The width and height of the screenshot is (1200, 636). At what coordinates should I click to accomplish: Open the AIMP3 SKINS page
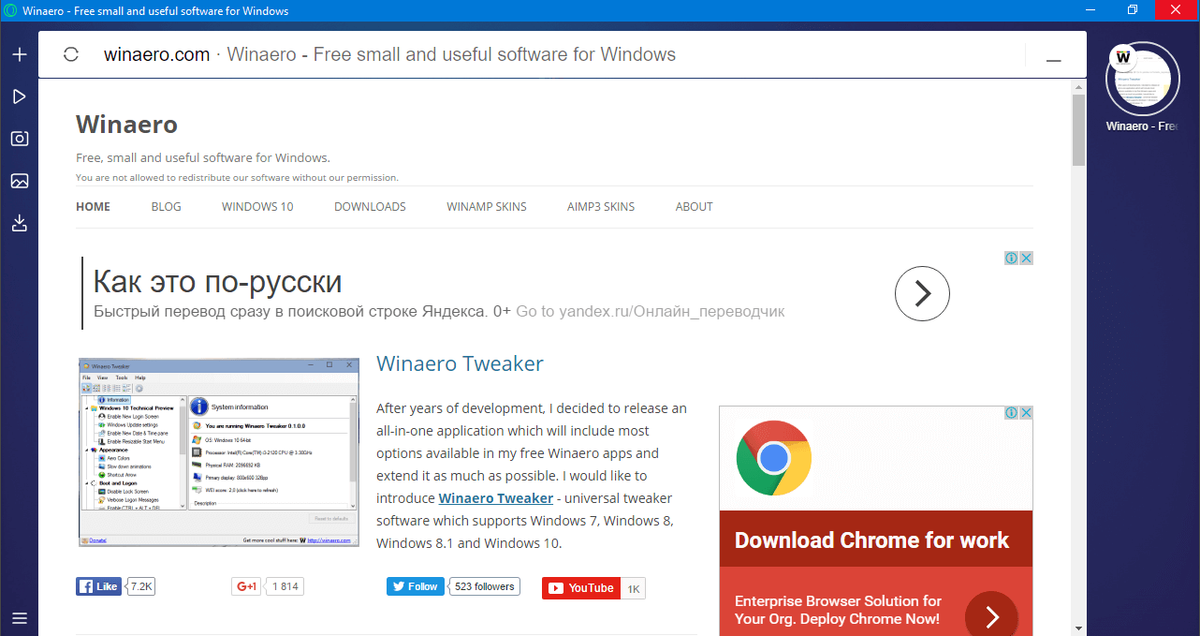pos(601,207)
